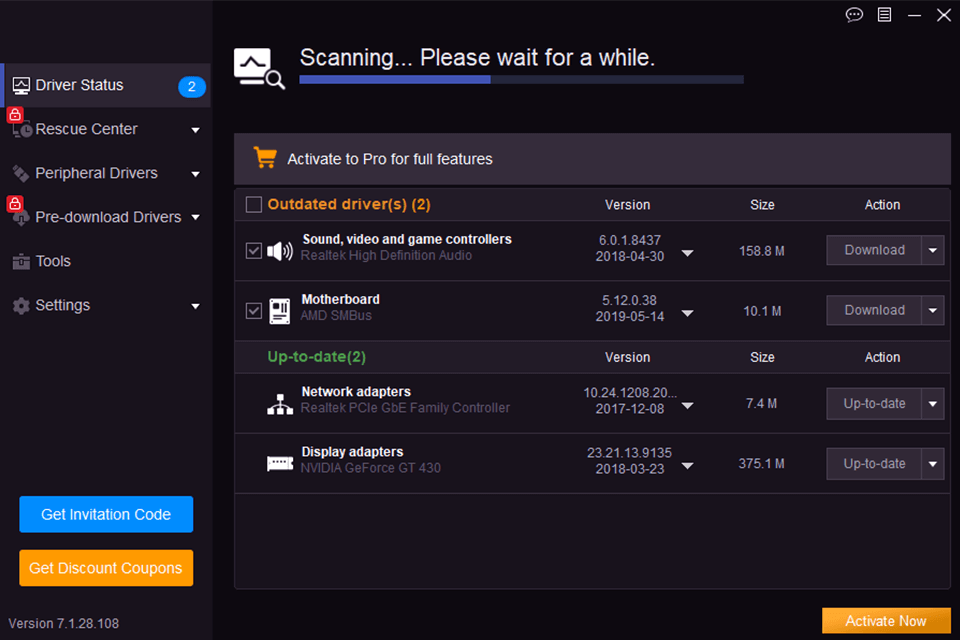Screen dimensions: 960x640
Task: Click the Up-to-date button for NVIDIA GeForce
Action: click(874, 464)
